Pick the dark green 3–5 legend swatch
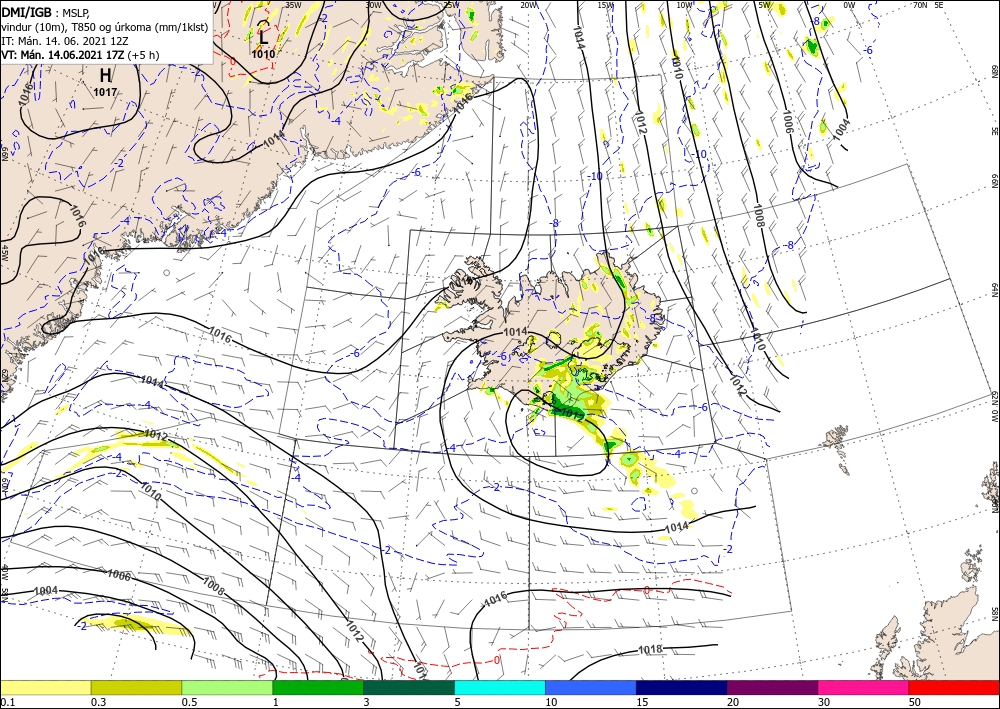 (409, 688)
